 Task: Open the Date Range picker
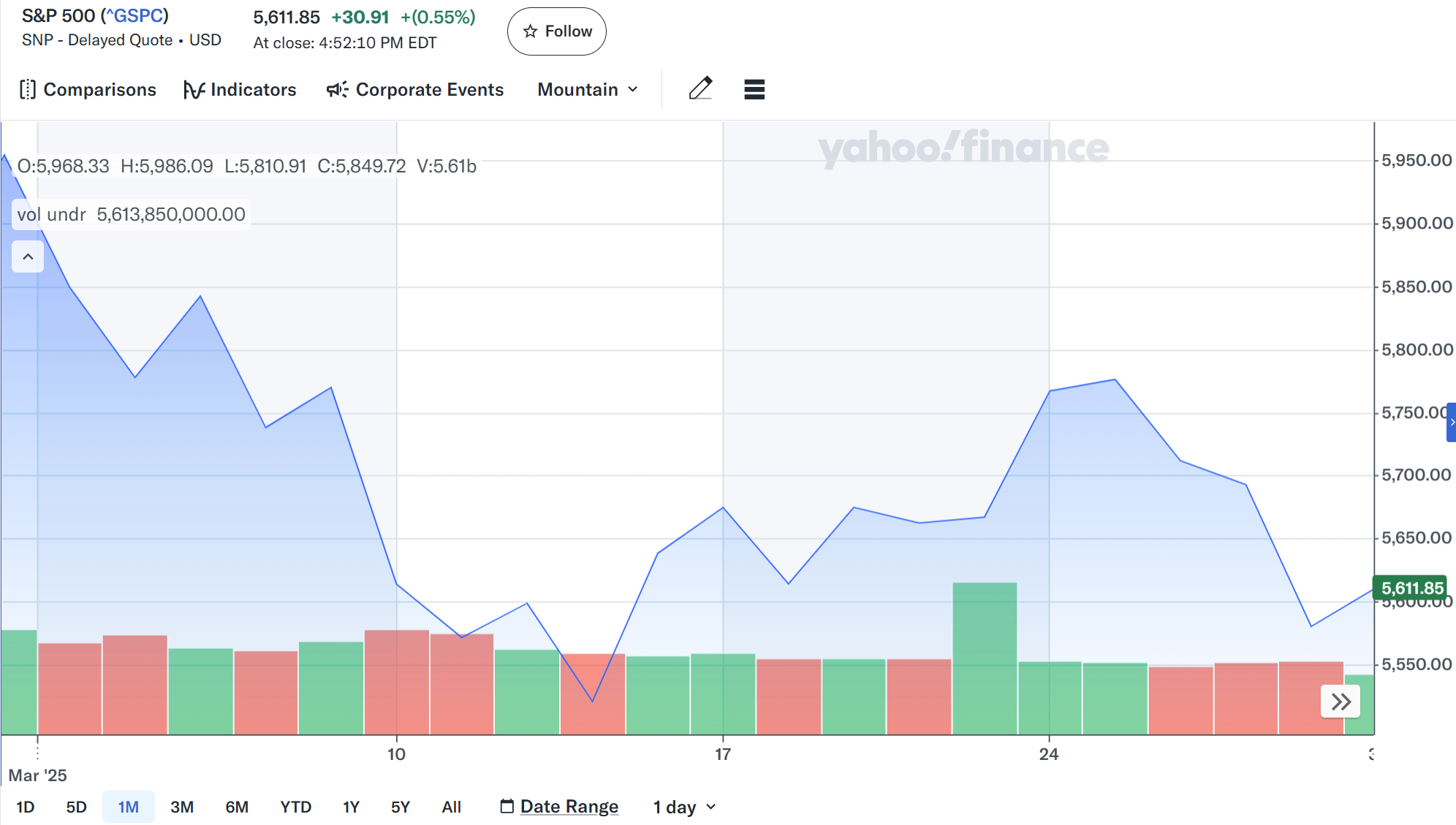559,807
